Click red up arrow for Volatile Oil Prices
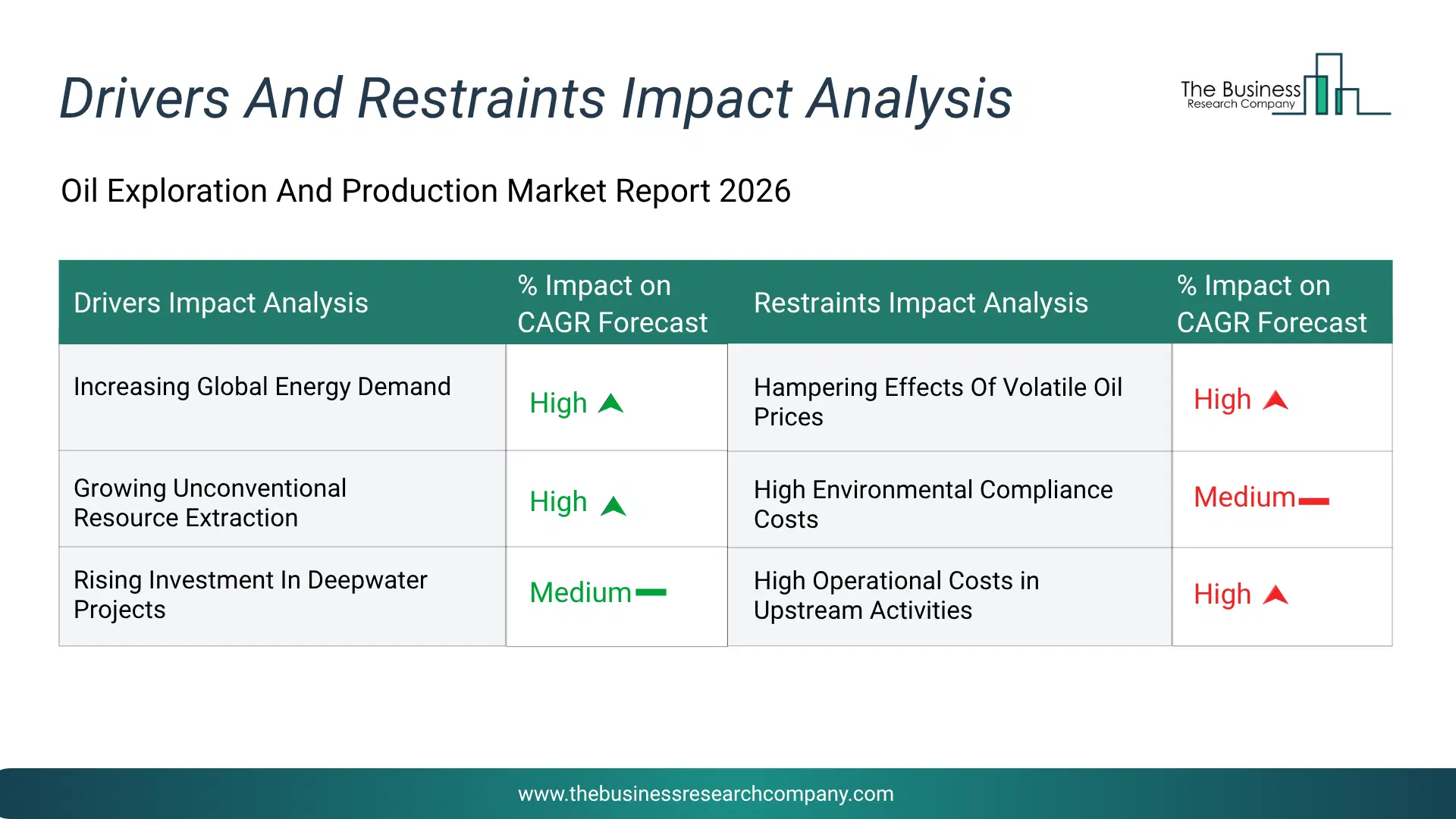1456x819 pixels. 1276,400
